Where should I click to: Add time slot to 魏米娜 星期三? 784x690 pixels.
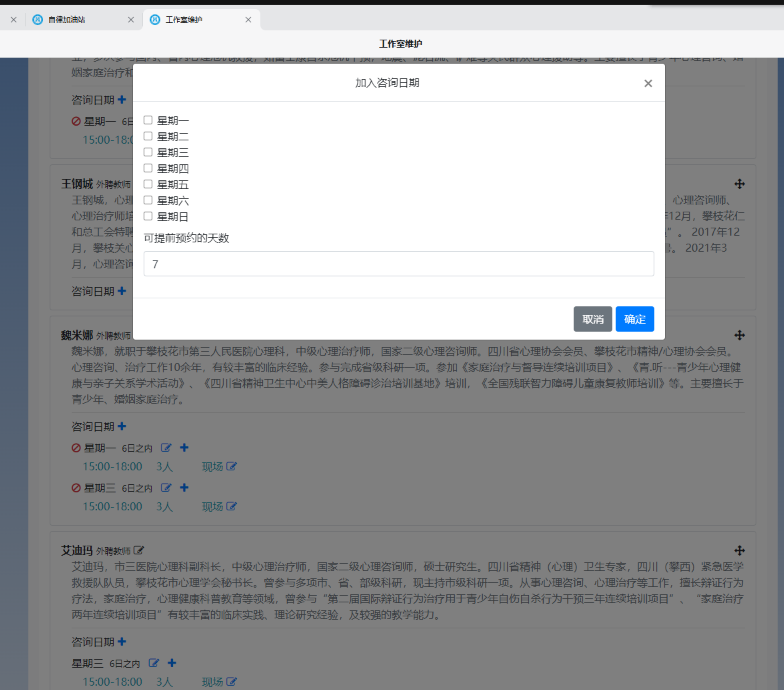(x=184, y=488)
